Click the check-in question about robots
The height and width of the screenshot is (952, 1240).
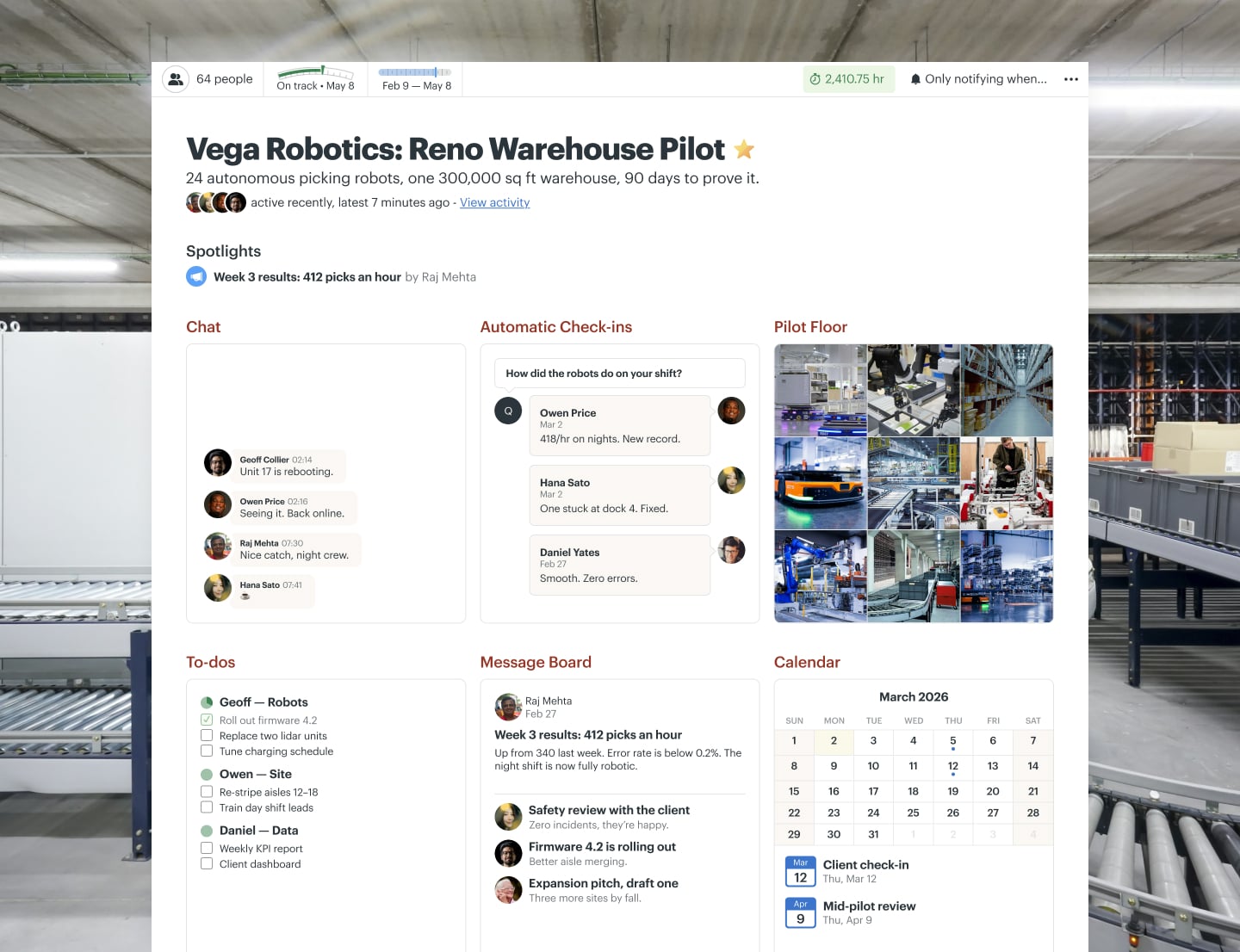coord(620,374)
